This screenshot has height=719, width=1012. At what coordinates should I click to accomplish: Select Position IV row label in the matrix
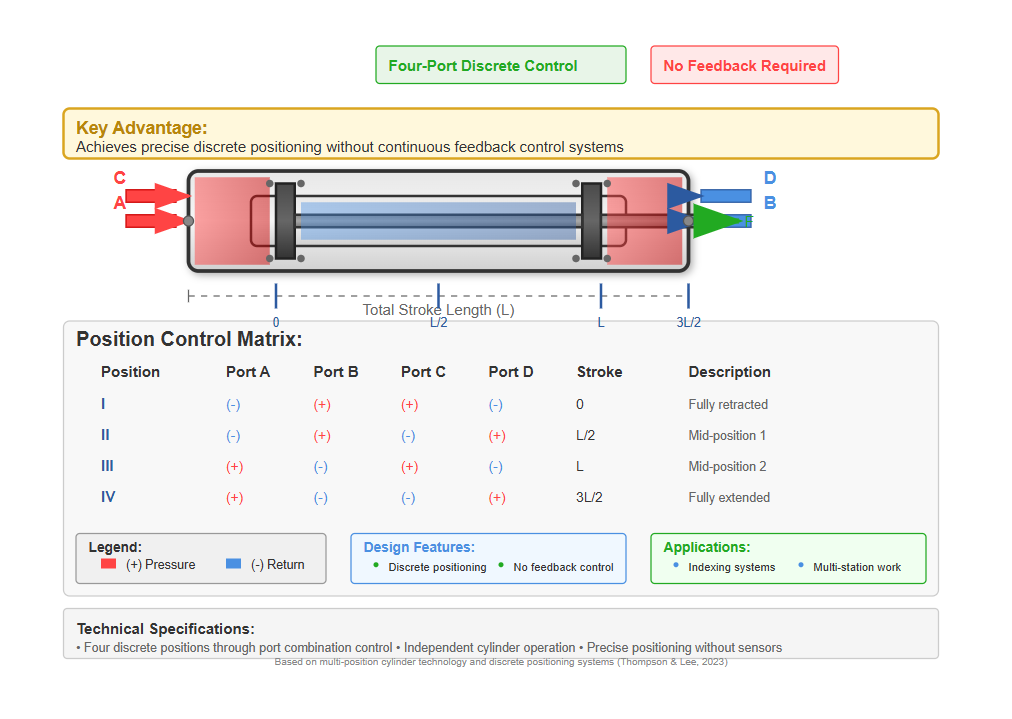(x=108, y=497)
